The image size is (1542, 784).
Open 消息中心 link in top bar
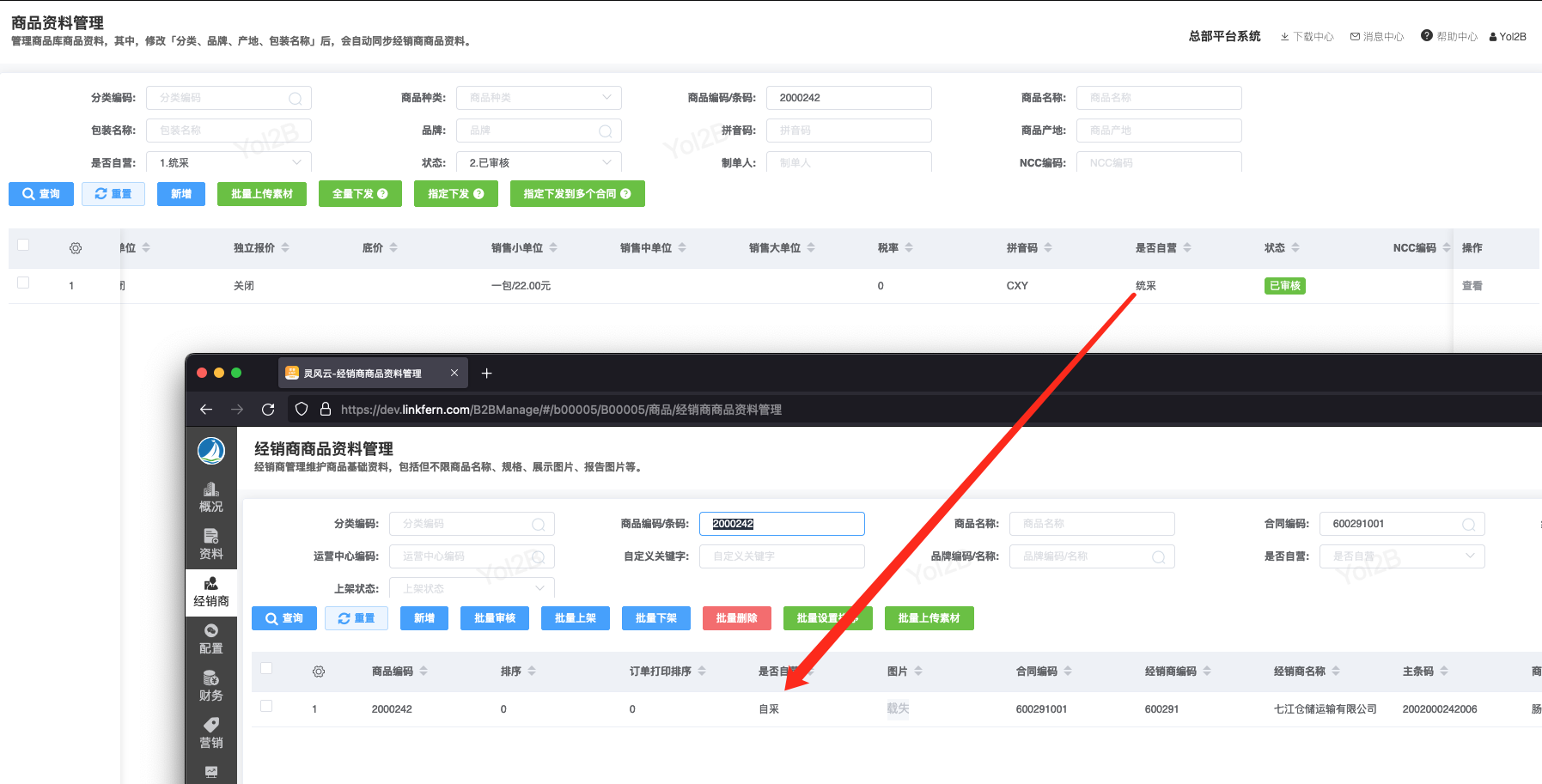pyautogui.click(x=1377, y=37)
